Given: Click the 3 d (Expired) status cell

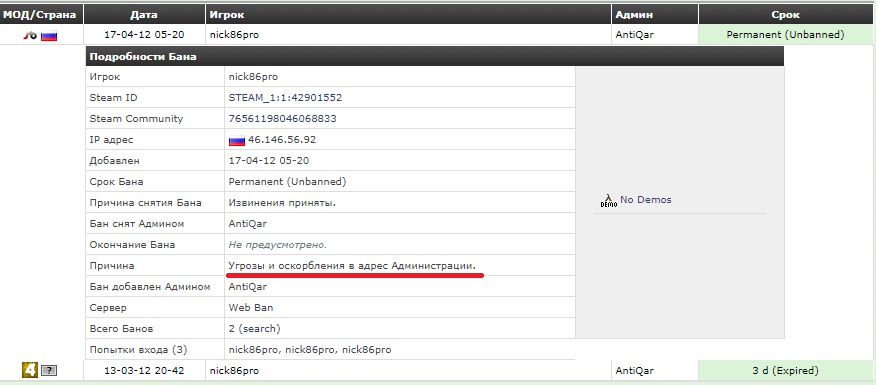Looking at the screenshot, I should pos(785,370).
